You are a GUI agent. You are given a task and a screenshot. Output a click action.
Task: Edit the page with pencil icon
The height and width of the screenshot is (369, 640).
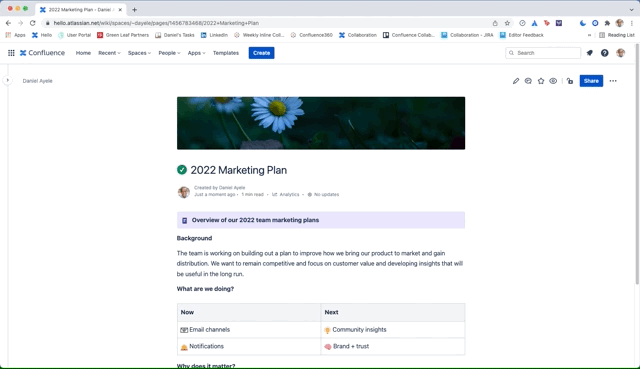[516, 81]
